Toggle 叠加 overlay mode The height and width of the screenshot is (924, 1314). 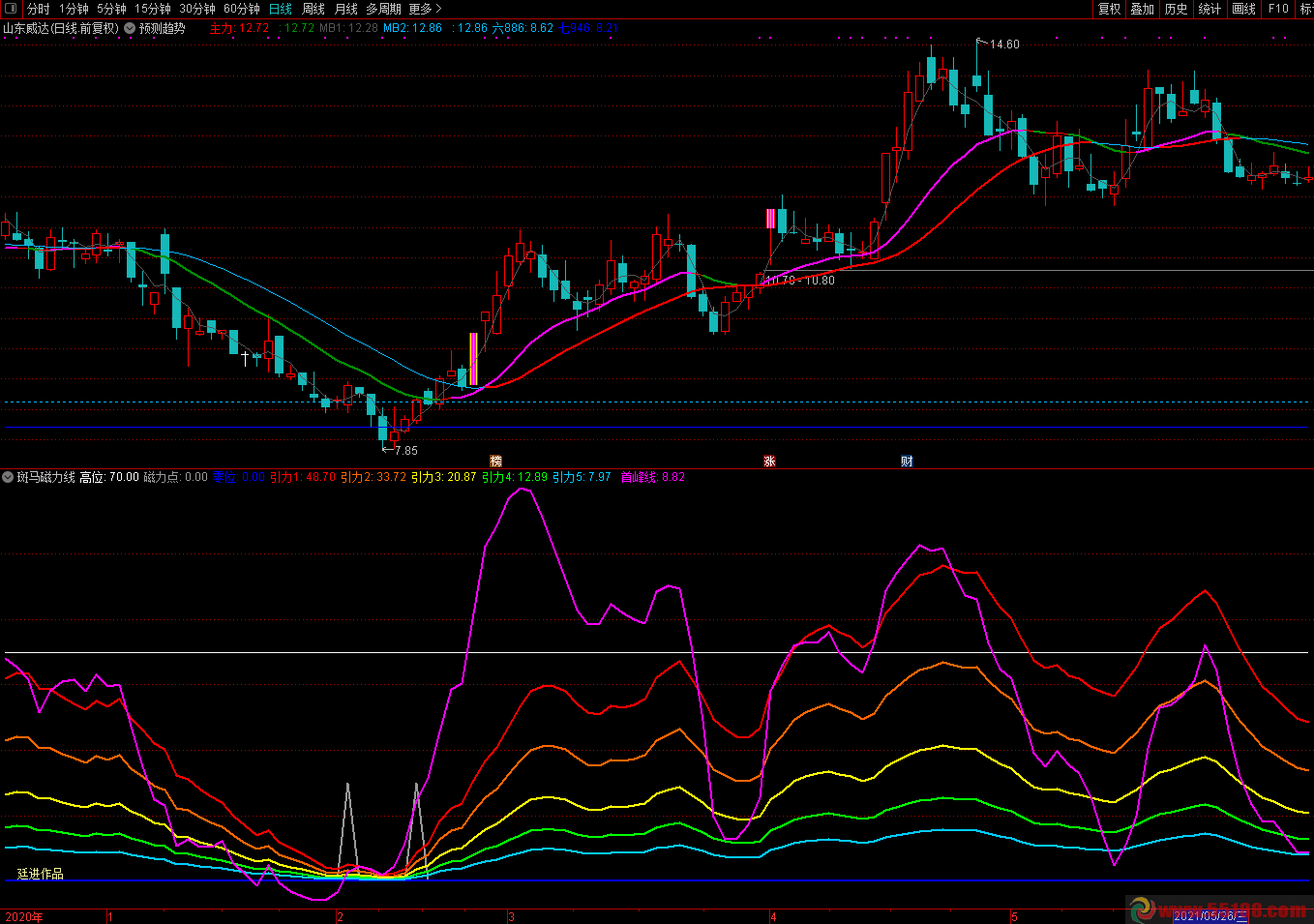[x=1143, y=9]
